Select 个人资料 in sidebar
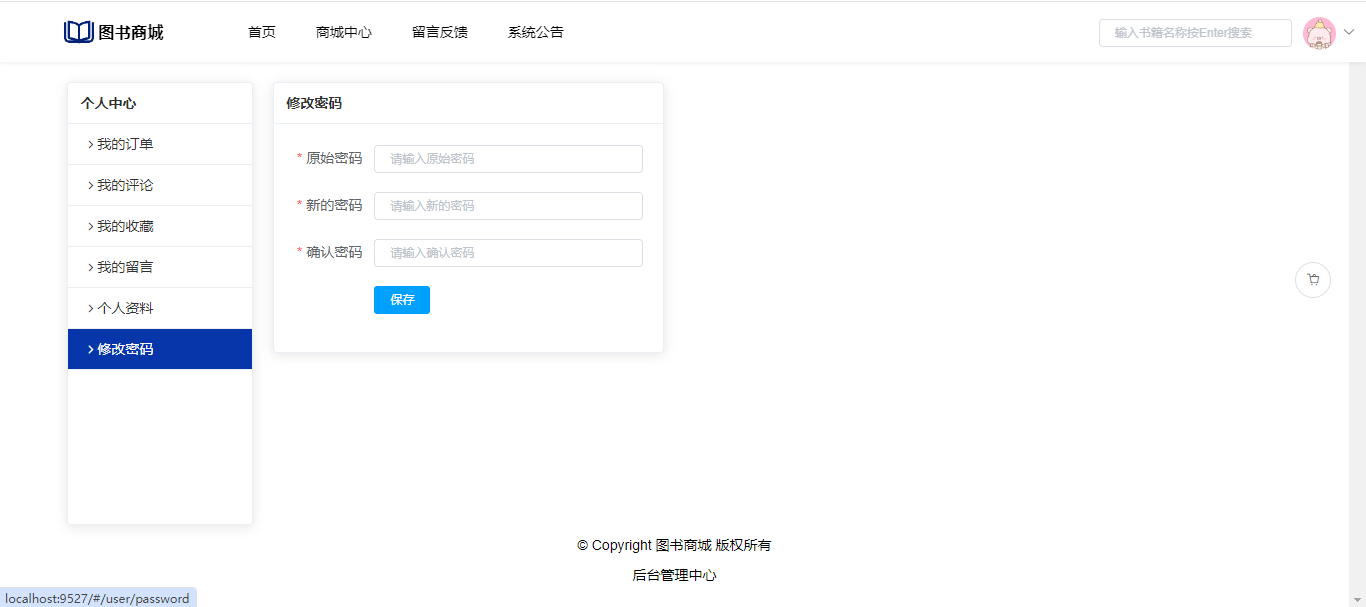The width and height of the screenshot is (1366, 607). point(160,308)
